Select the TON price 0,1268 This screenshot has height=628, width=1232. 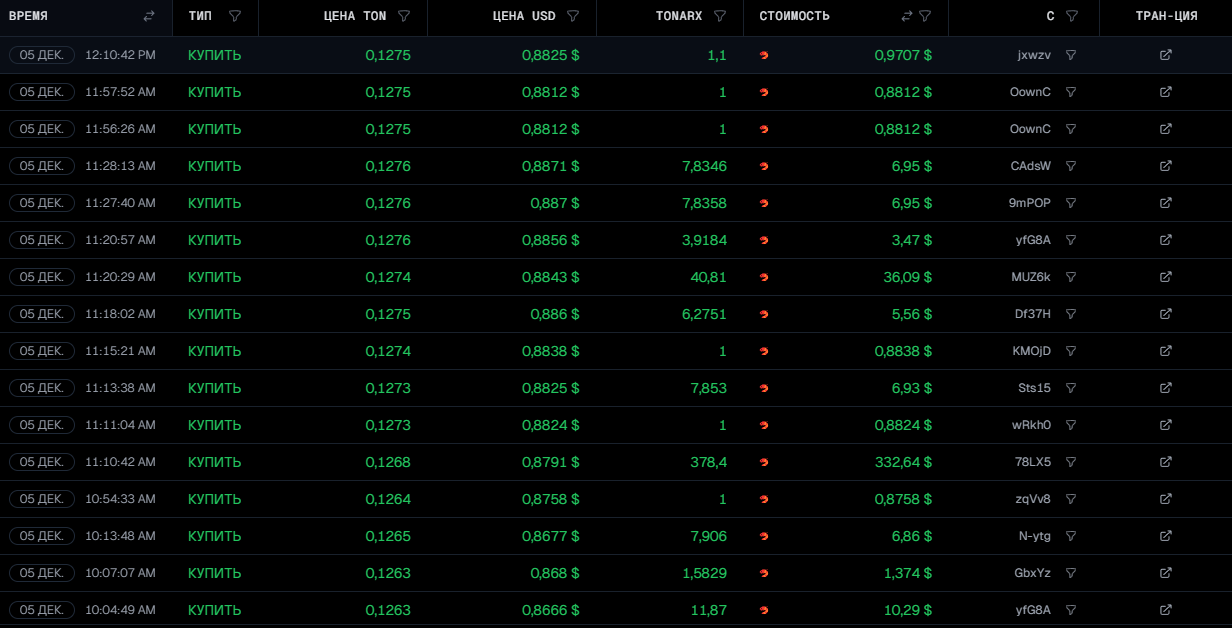point(388,462)
